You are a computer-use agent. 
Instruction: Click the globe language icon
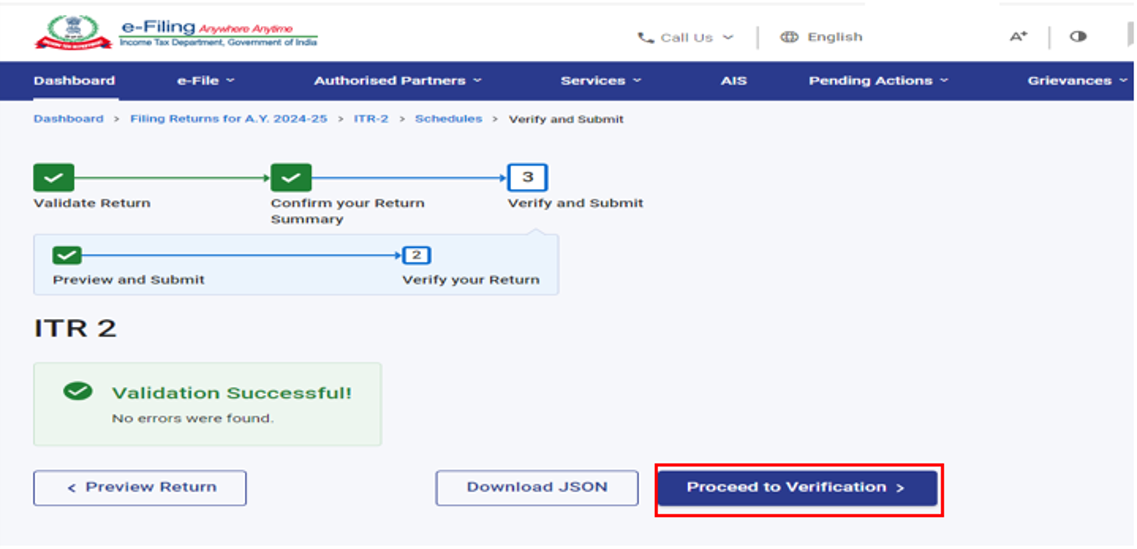tap(789, 37)
